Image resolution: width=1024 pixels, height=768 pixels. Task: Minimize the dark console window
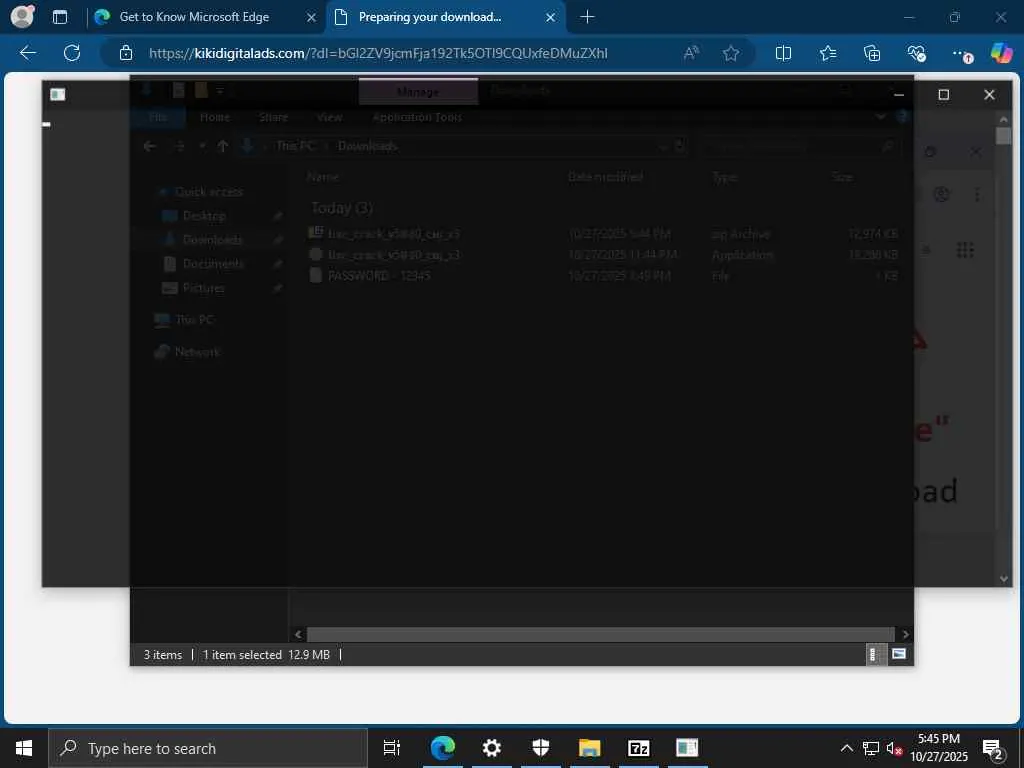[x=899, y=95]
